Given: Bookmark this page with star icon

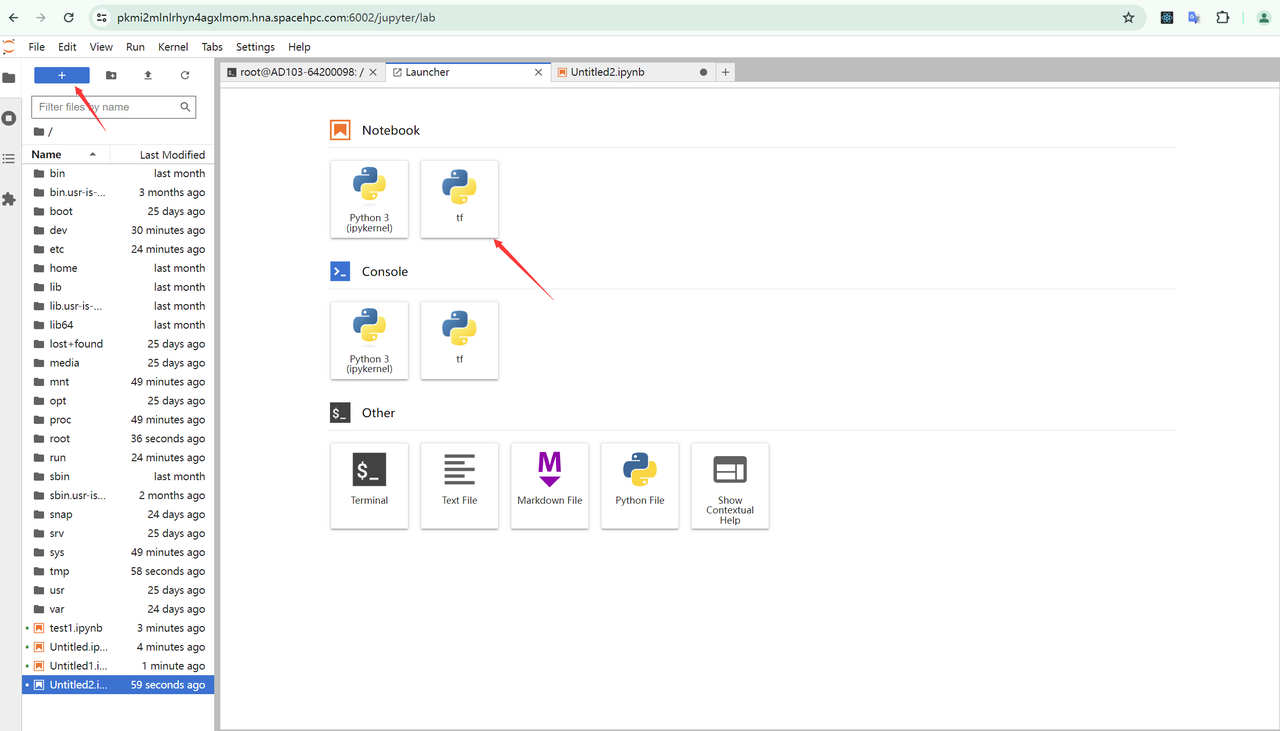Looking at the screenshot, I should (x=1129, y=18).
